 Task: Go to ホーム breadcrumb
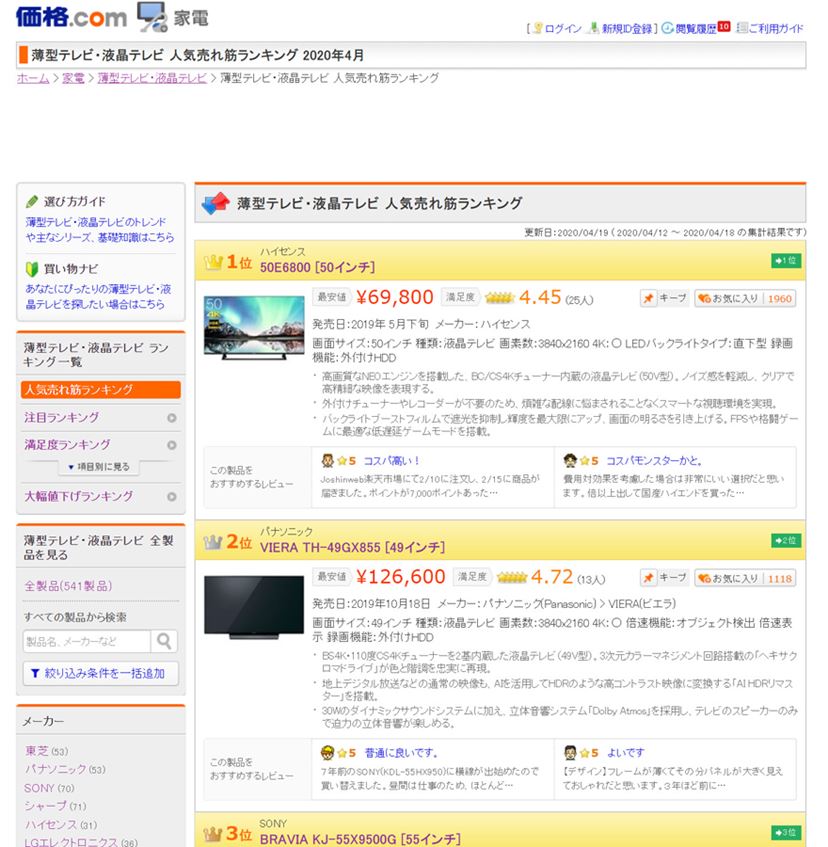pos(33,78)
